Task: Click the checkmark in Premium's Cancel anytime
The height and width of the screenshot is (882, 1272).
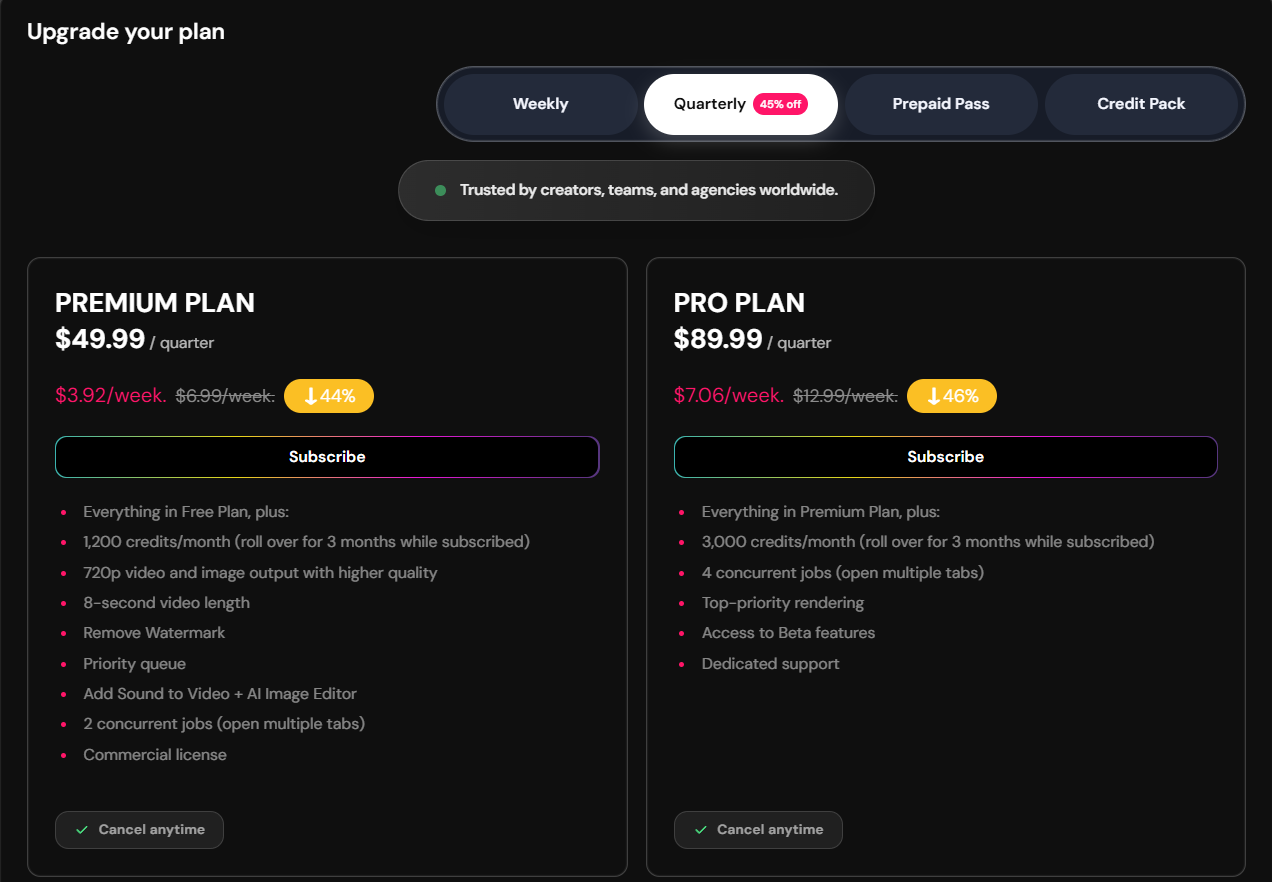Action: pyautogui.click(x=82, y=830)
